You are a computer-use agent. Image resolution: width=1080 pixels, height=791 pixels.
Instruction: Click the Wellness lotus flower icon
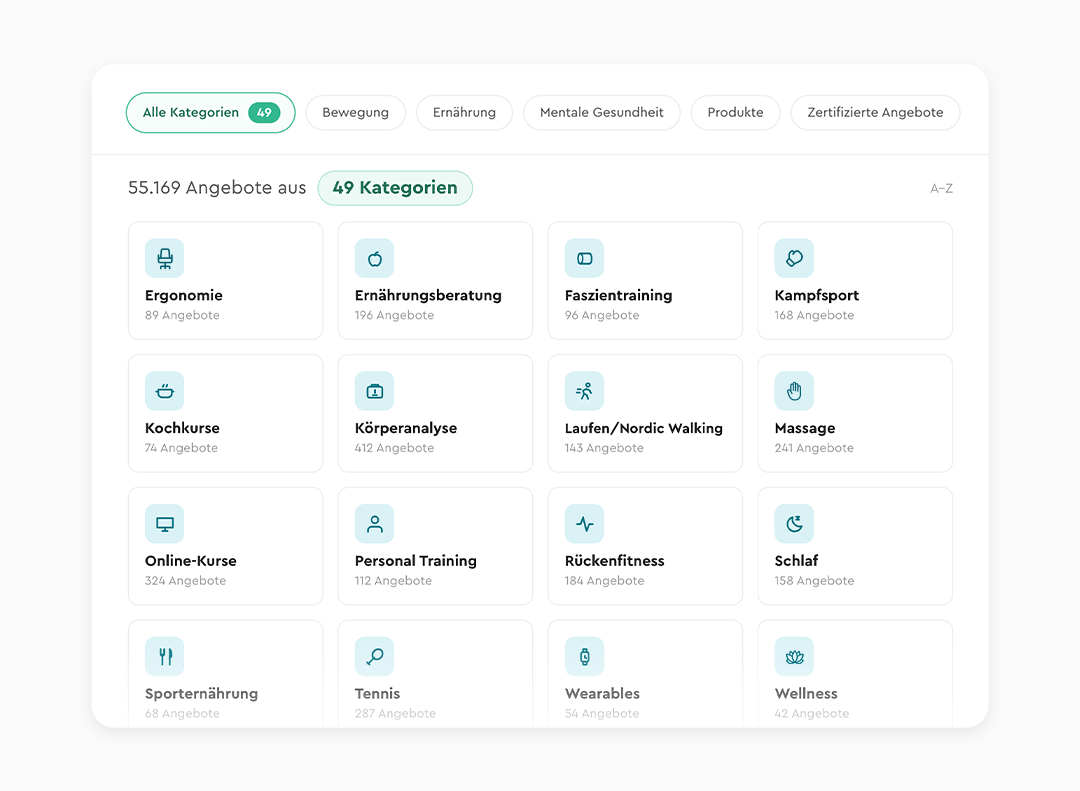794,657
